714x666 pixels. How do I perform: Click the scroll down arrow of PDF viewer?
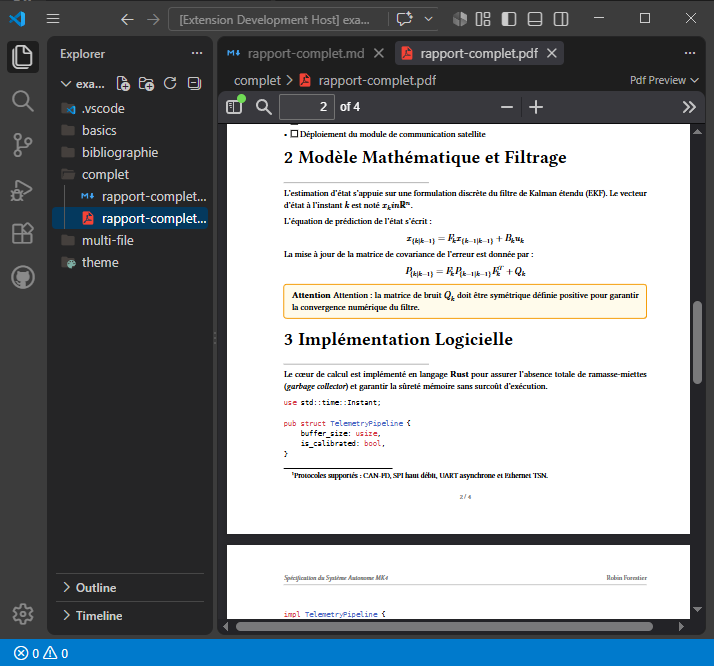coord(697,609)
